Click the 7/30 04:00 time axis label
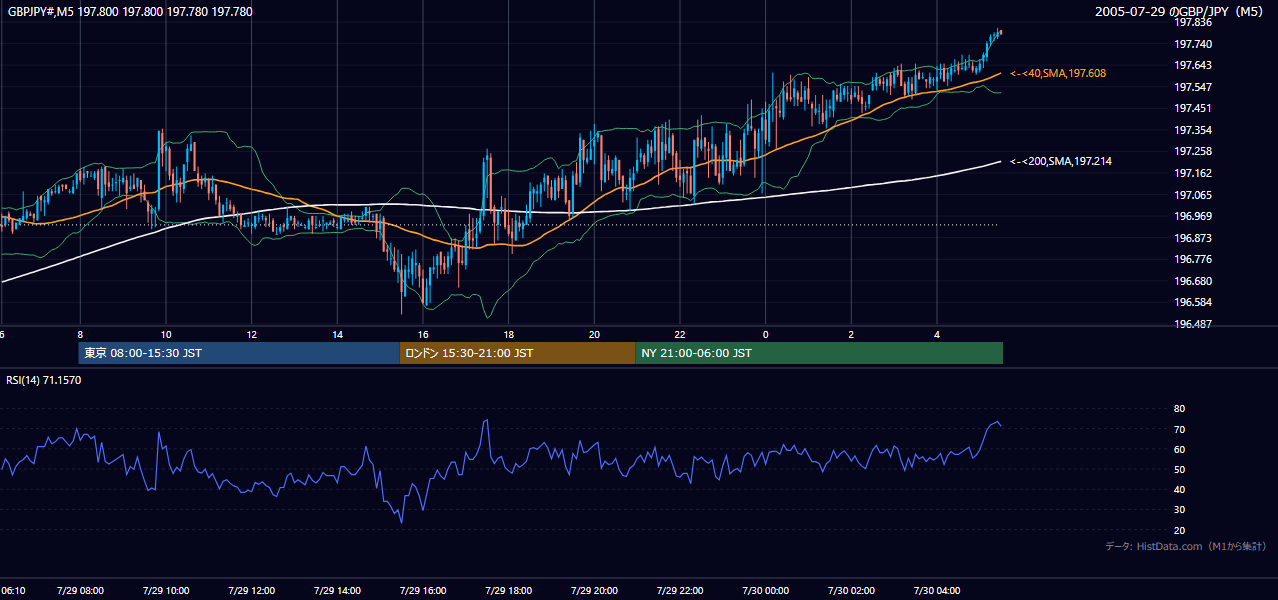Image resolution: width=1278 pixels, height=600 pixels. 937,590
